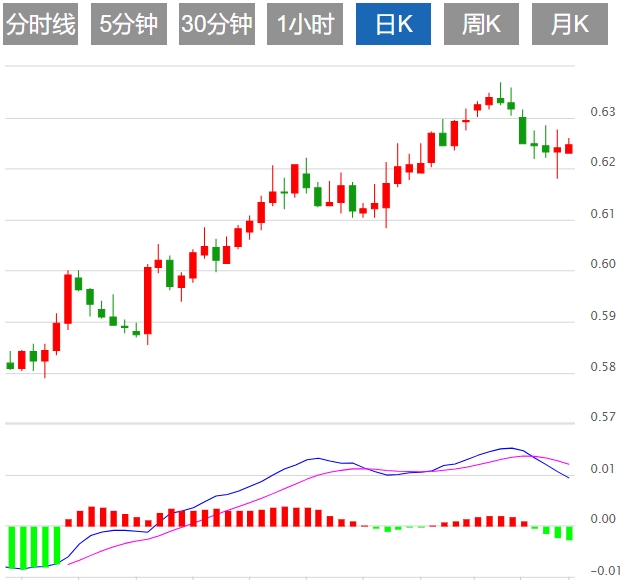
Task: Click the 0.61 price axis label
Action: pyautogui.click(x=602, y=213)
